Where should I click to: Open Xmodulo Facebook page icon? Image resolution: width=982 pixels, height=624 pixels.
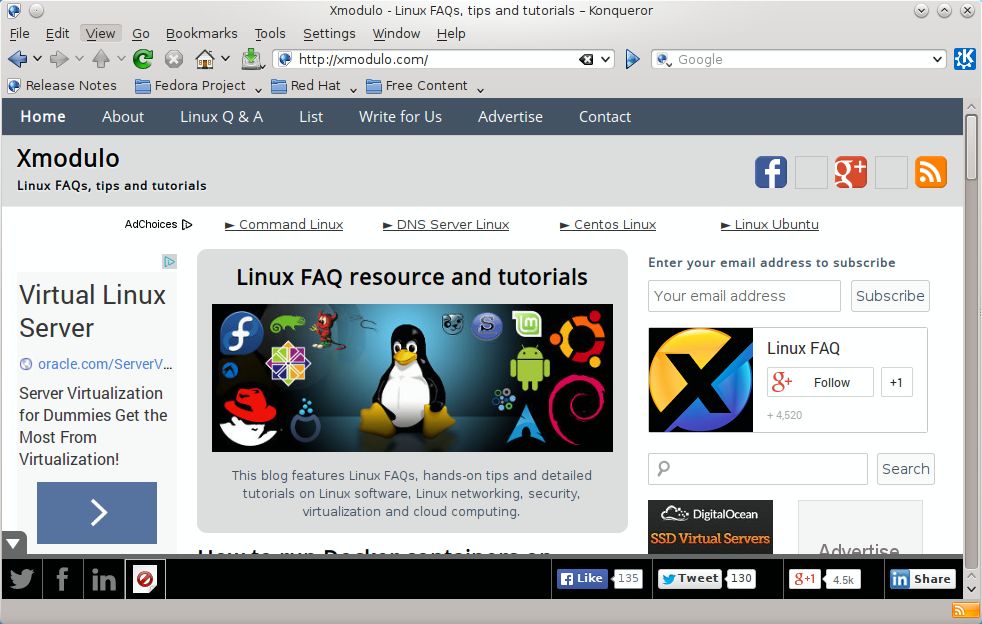[x=770, y=172]
